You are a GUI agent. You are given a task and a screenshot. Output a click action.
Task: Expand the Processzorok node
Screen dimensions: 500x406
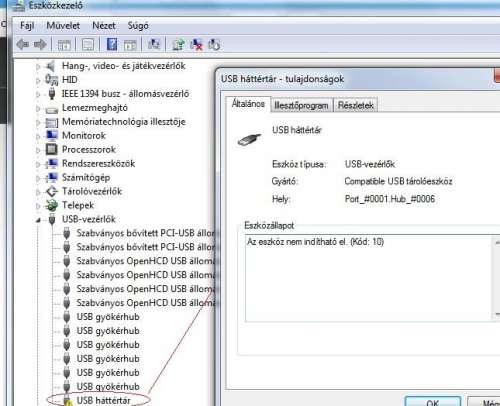click(x=38, y=150)
